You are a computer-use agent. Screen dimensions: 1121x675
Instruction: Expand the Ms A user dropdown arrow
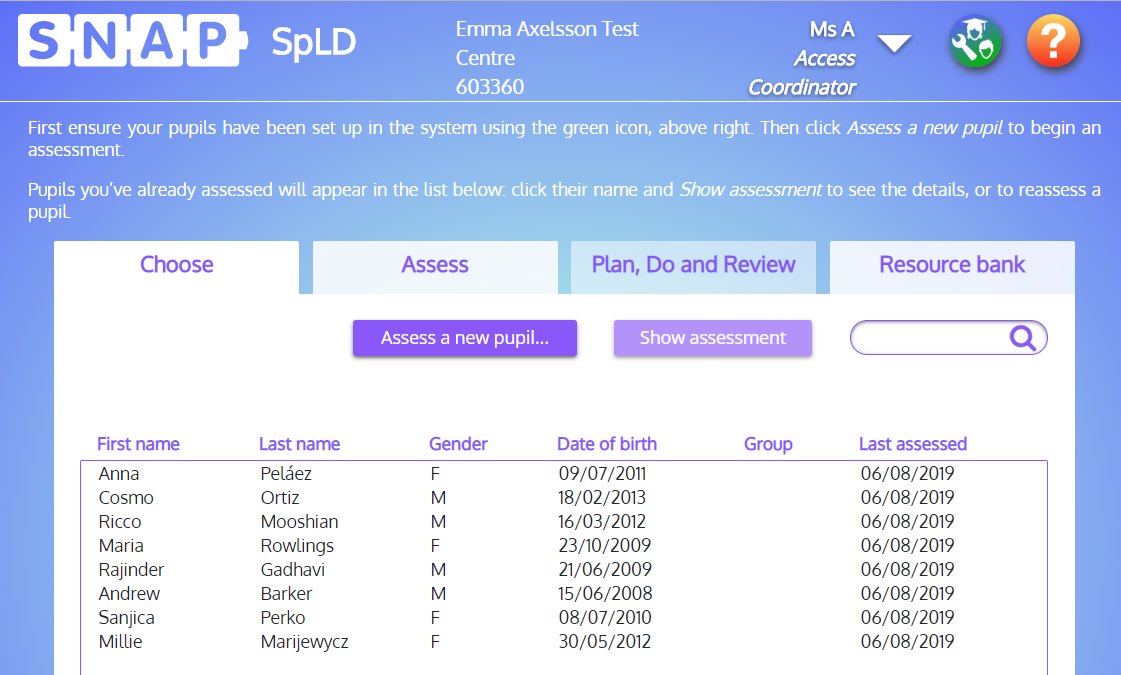tap(894, 43)
